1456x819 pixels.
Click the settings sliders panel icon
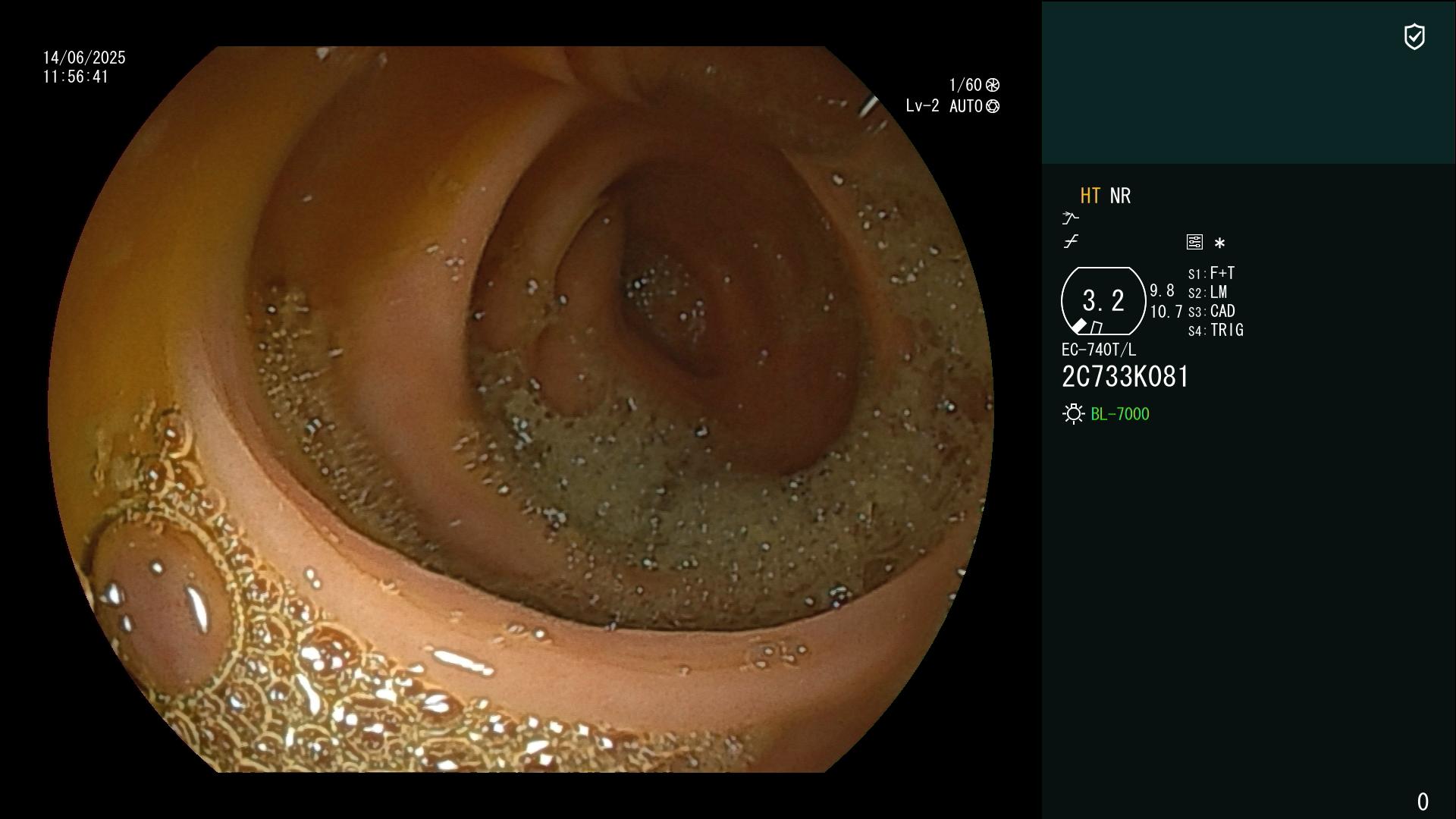(1194, 242)
